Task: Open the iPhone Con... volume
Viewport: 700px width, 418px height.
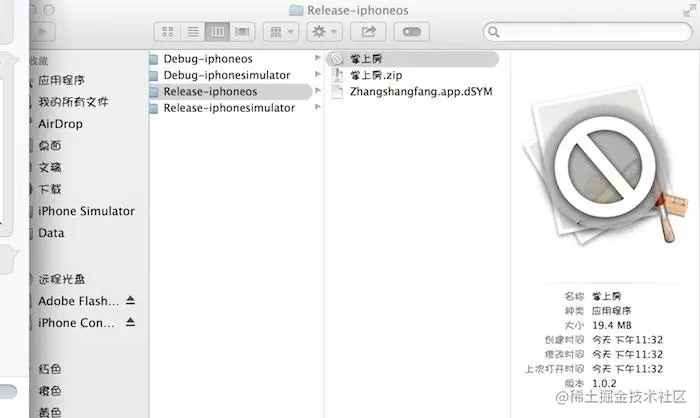Action: [76, 323]
